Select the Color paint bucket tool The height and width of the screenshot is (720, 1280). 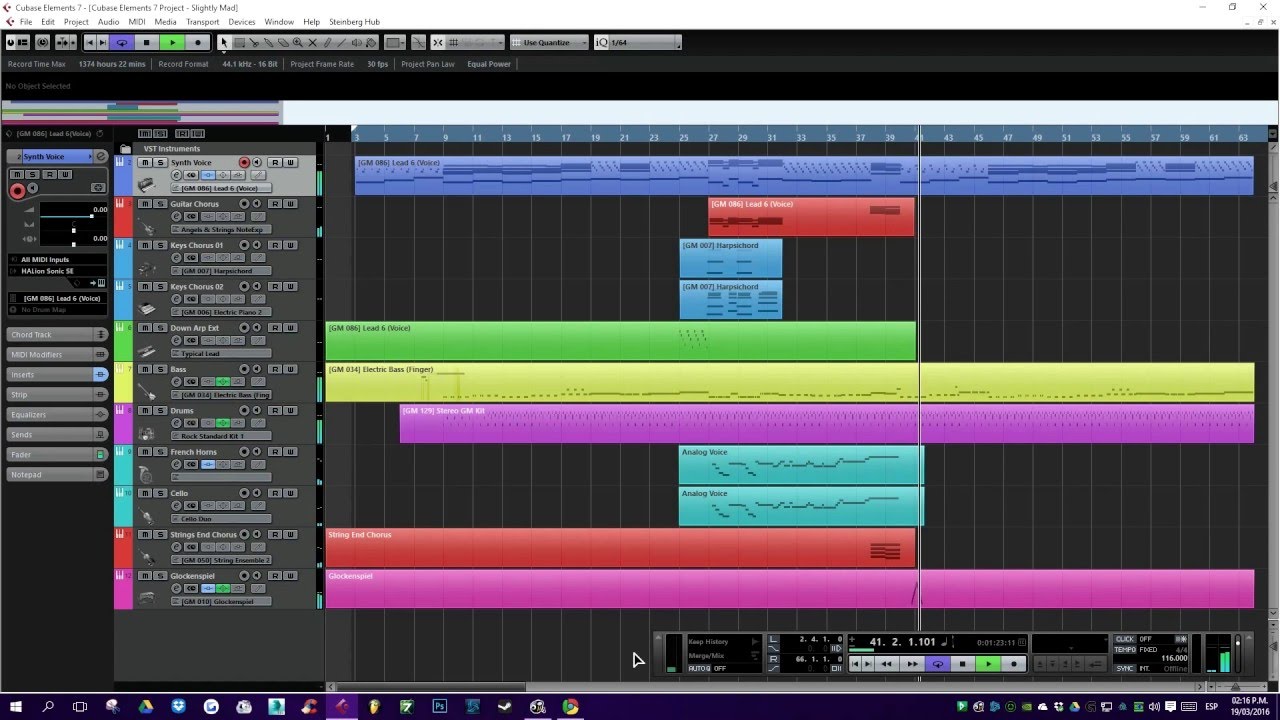(x=371, y=43)
